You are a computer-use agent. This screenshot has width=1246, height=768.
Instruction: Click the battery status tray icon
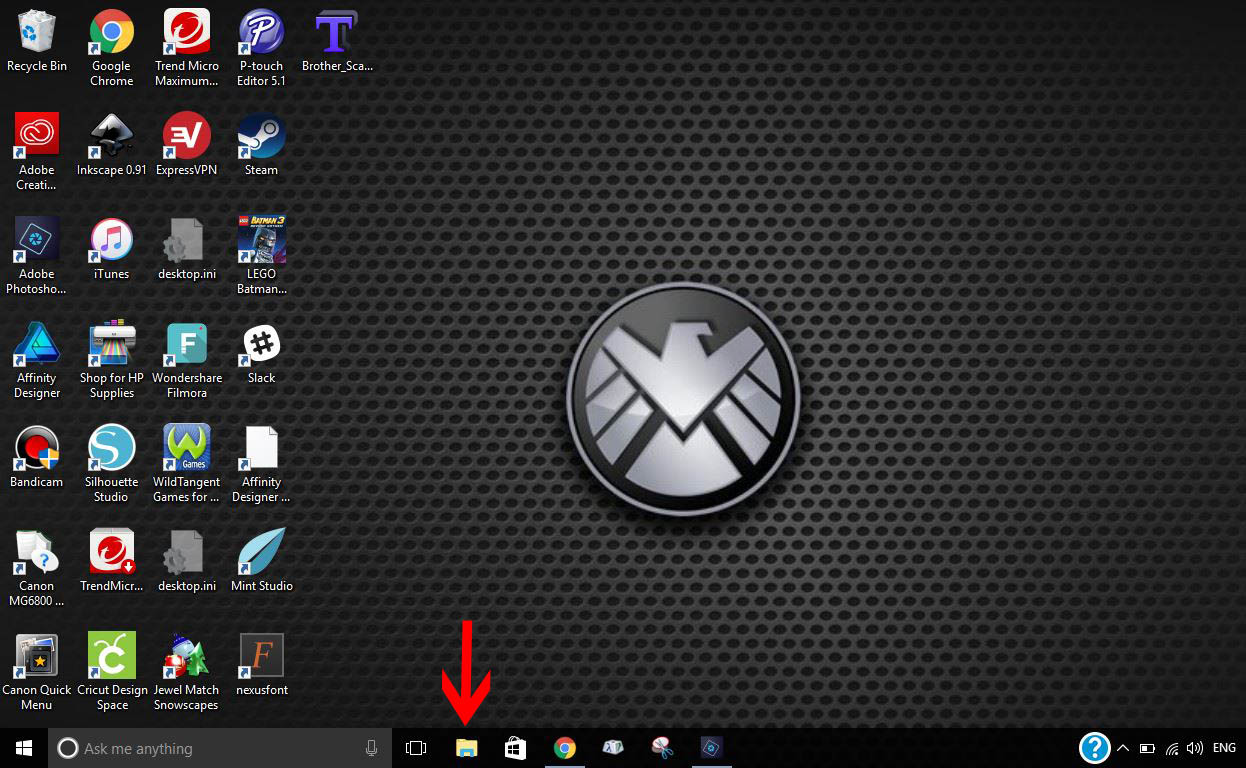pyautogui.click(x=1147, y=748)
